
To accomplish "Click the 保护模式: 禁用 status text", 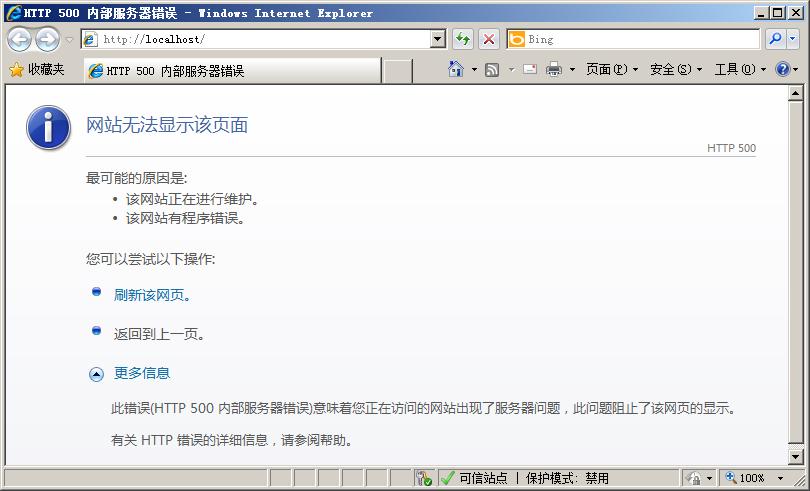I will coord(567,478).
